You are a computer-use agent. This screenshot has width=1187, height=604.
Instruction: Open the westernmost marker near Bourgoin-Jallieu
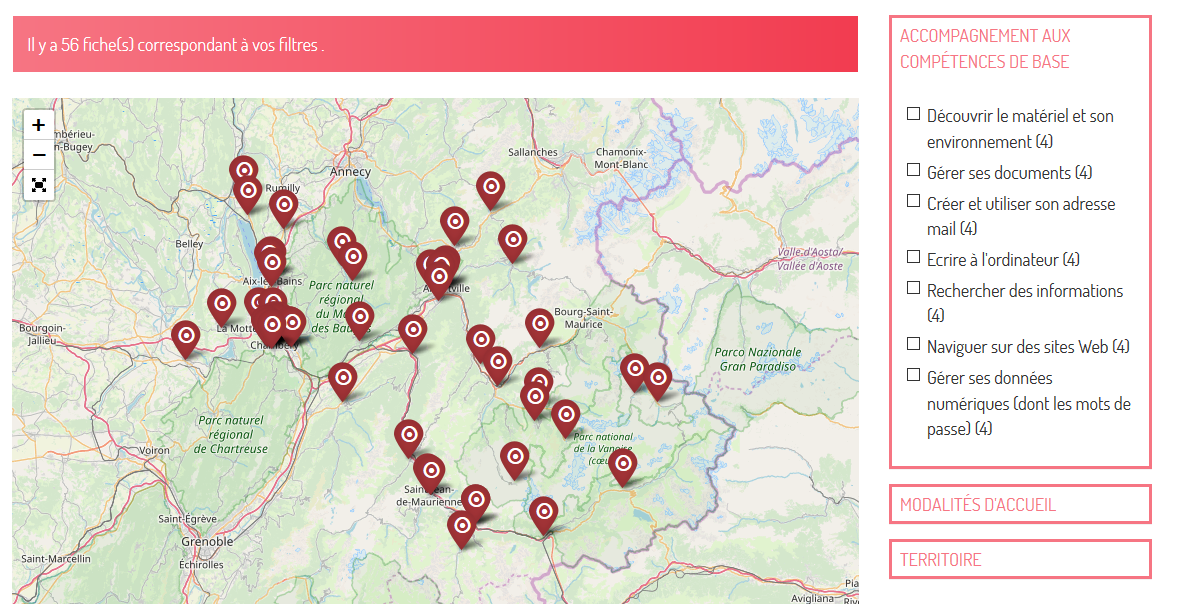185,336
